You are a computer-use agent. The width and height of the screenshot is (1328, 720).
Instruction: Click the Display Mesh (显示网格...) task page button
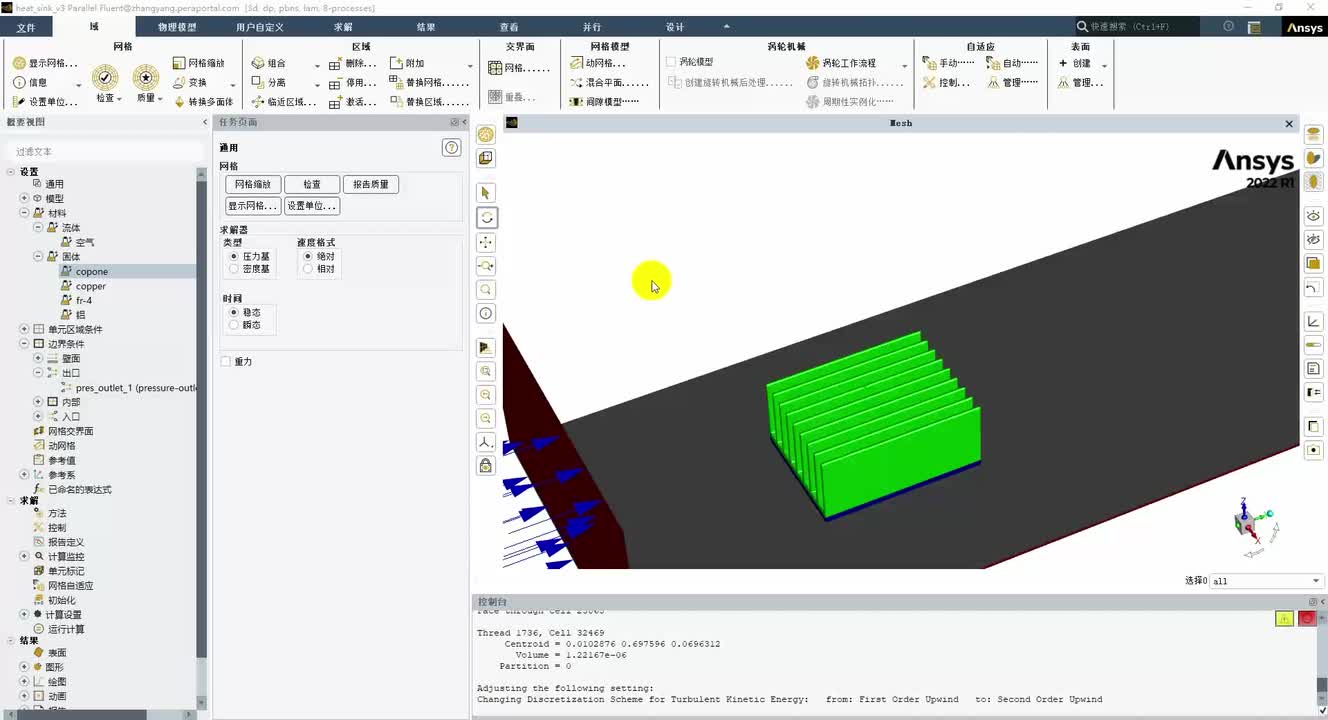(x=253, y=206)
